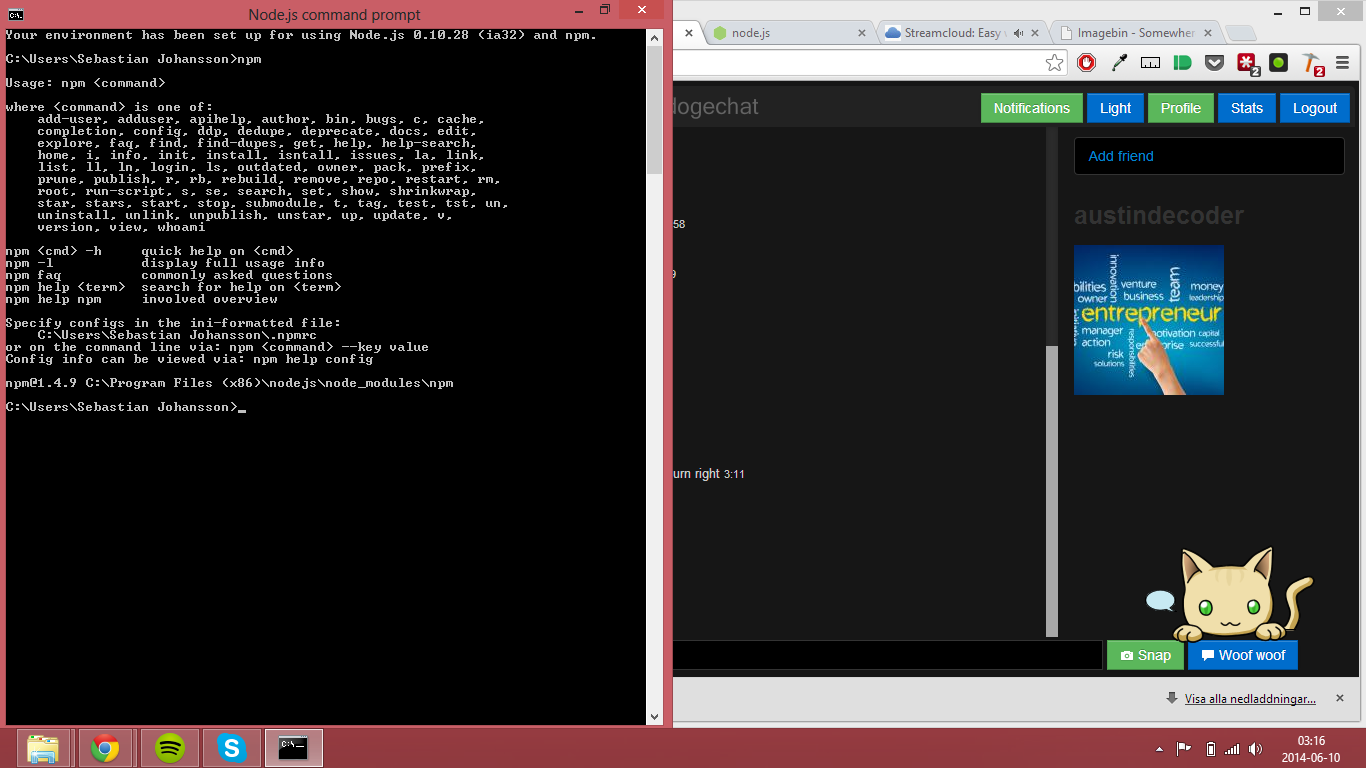Click command prompt scrollbar thumb
1366x768 pixels.
[x=654, y=110]
